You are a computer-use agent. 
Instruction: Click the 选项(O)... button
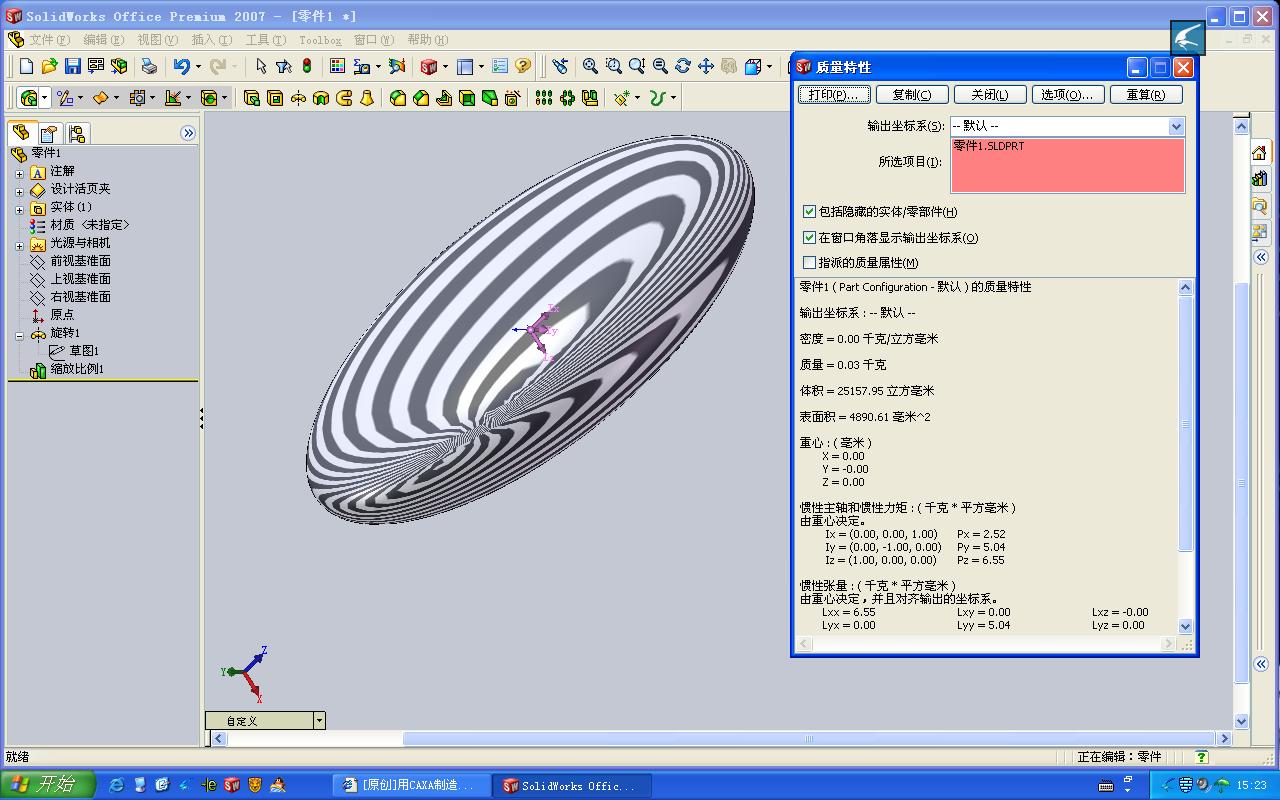coord(1067,95)
